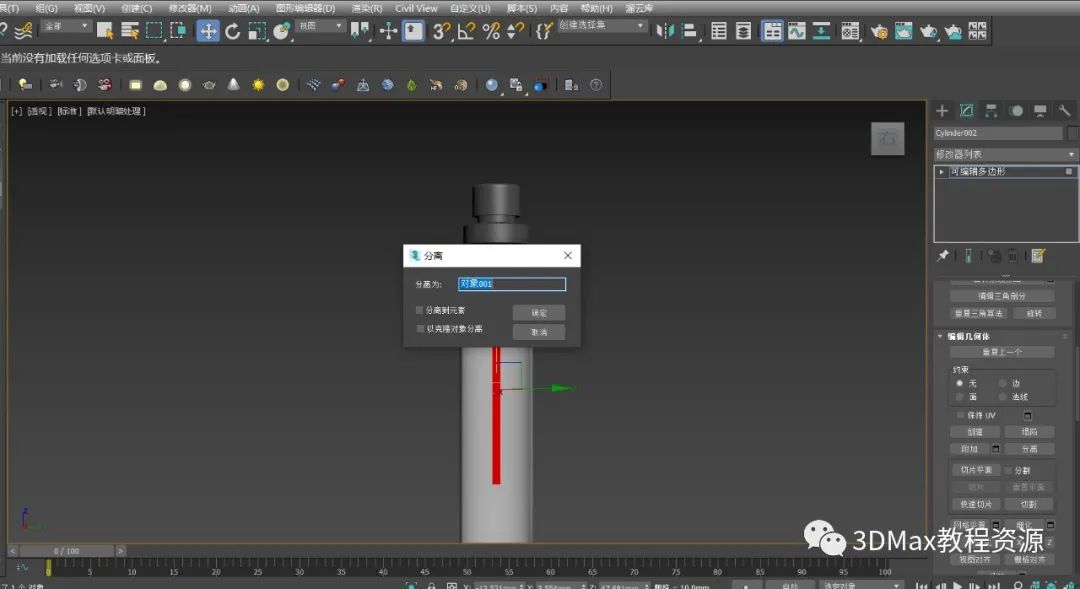The width and height of the screenshot is (1080, 589).
Task: Switch to the Modify panel tab icon
Action: tap(967, 110)
